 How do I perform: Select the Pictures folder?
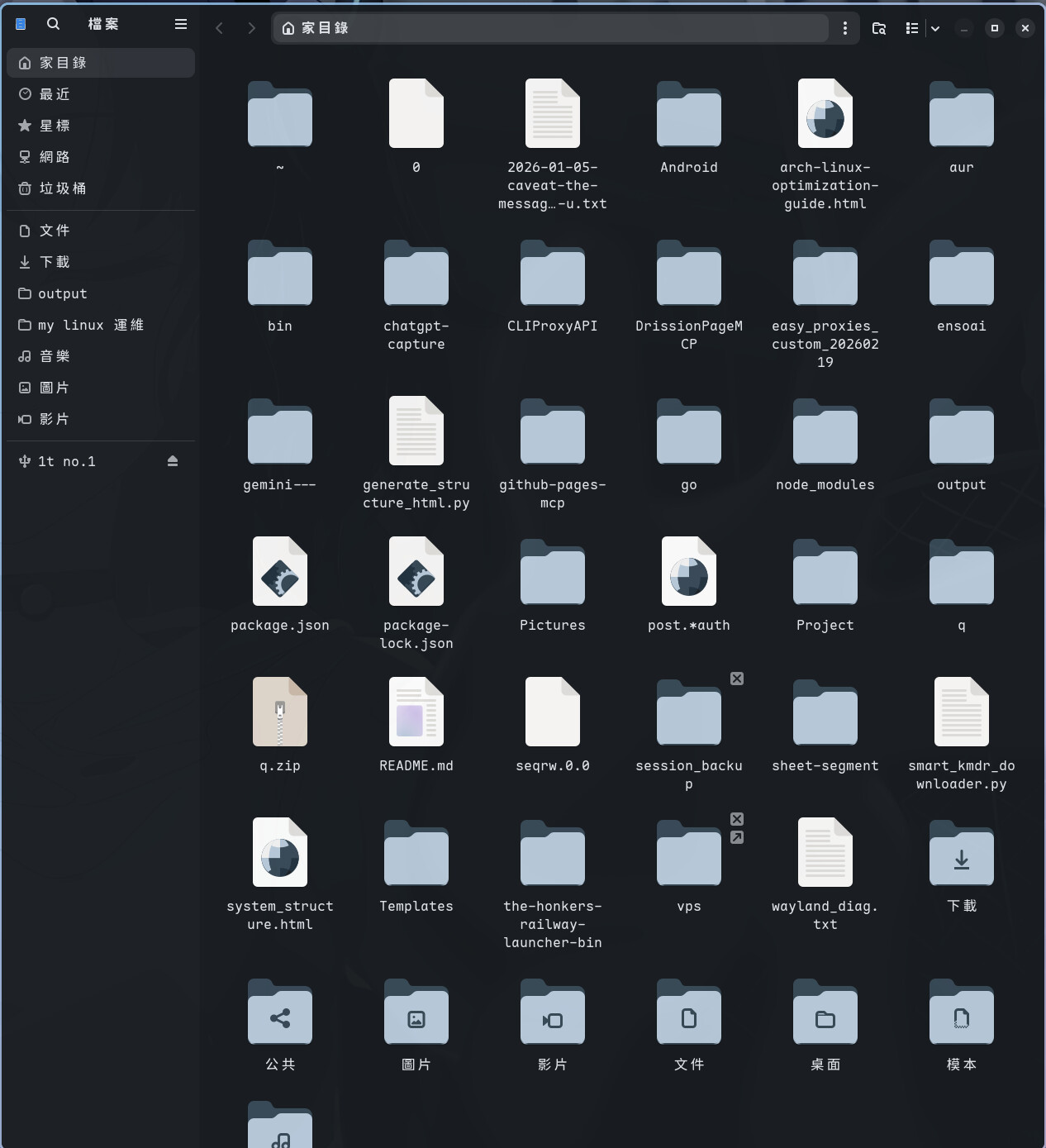553,572
